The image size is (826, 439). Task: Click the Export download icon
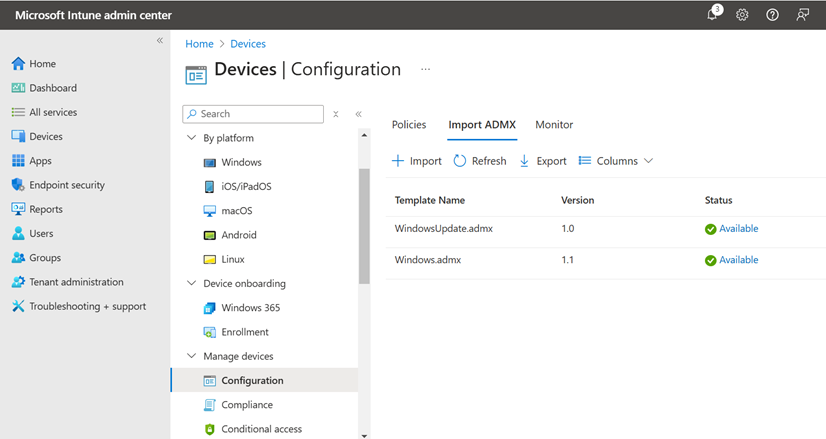click(x=525, y=161)
